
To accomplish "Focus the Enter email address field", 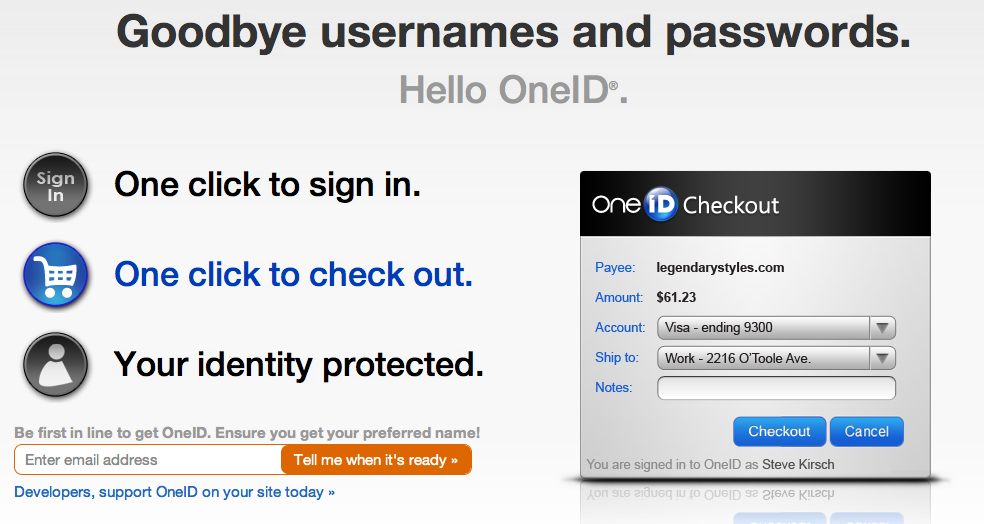I will point(148,460).
